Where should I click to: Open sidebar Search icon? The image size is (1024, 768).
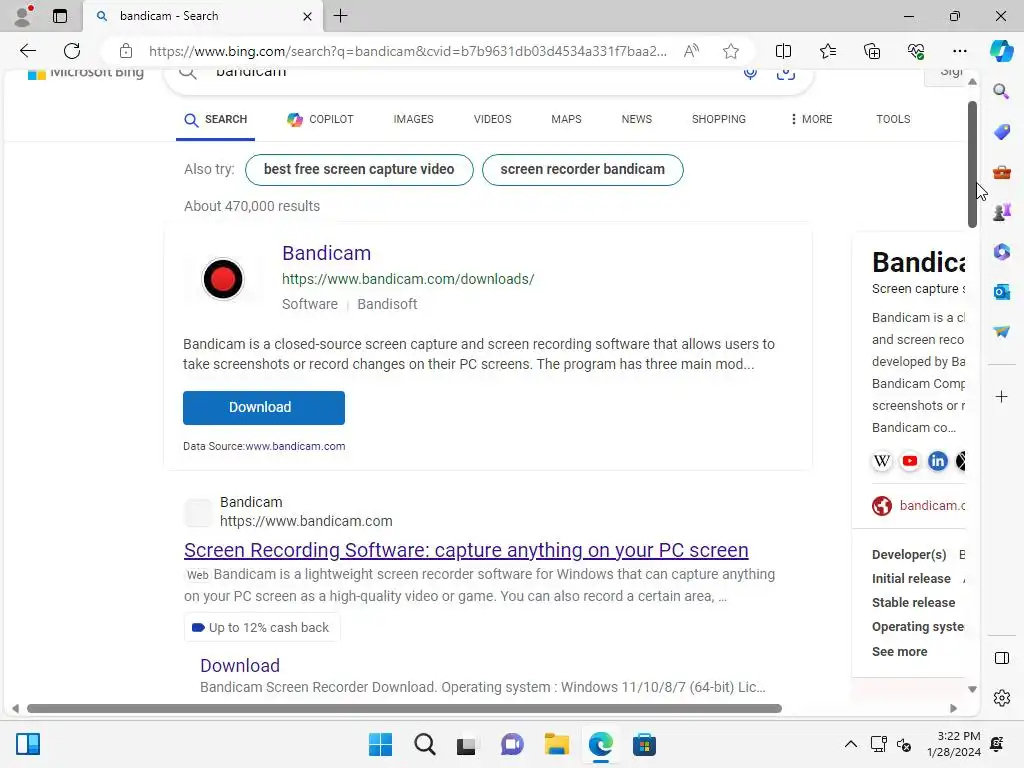[x=1001, y=91]
